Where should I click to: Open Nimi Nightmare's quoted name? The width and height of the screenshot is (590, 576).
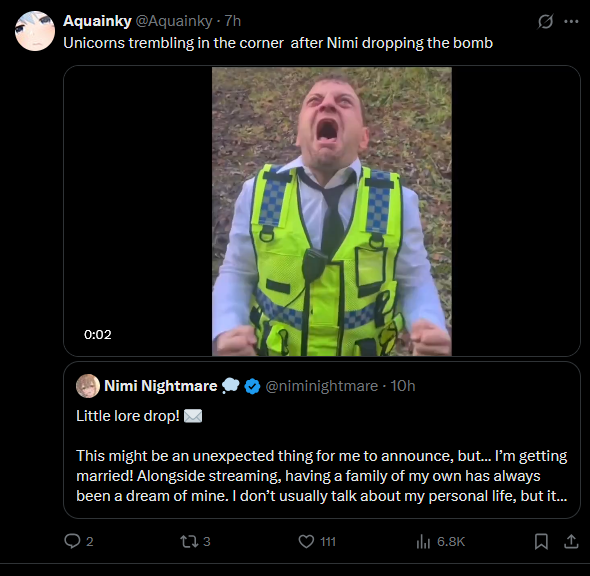click(x=161, y=386)
